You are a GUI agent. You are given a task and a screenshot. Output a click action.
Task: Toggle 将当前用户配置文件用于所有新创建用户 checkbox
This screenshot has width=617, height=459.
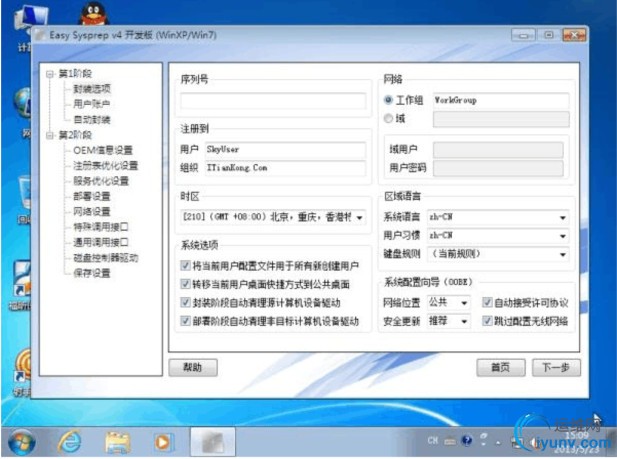185,265
